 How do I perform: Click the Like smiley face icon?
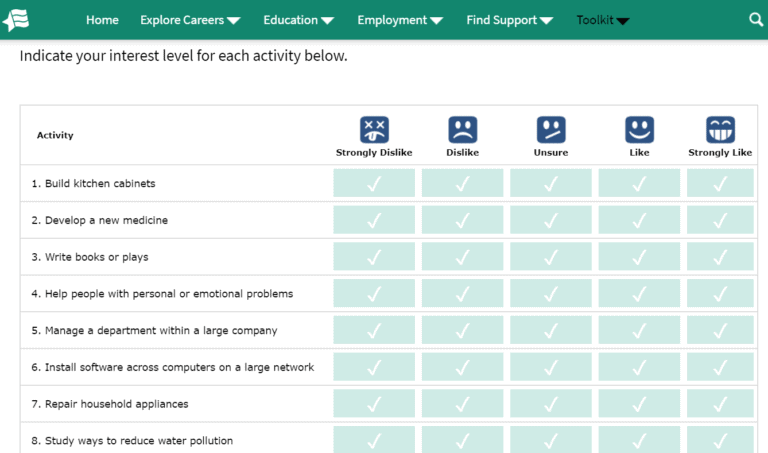coord(639,130)
